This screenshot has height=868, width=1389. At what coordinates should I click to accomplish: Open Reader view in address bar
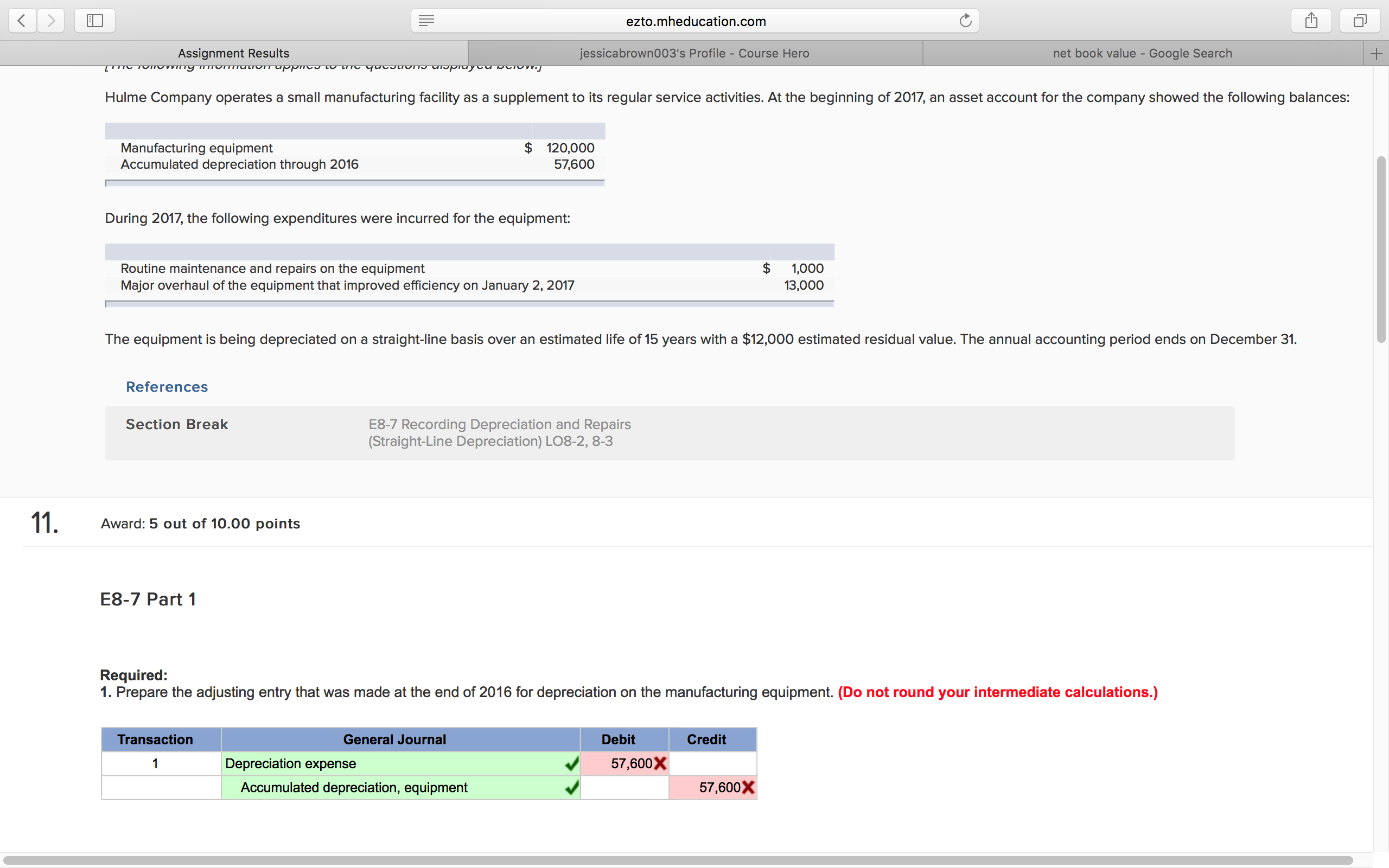(x=426, y=21)
